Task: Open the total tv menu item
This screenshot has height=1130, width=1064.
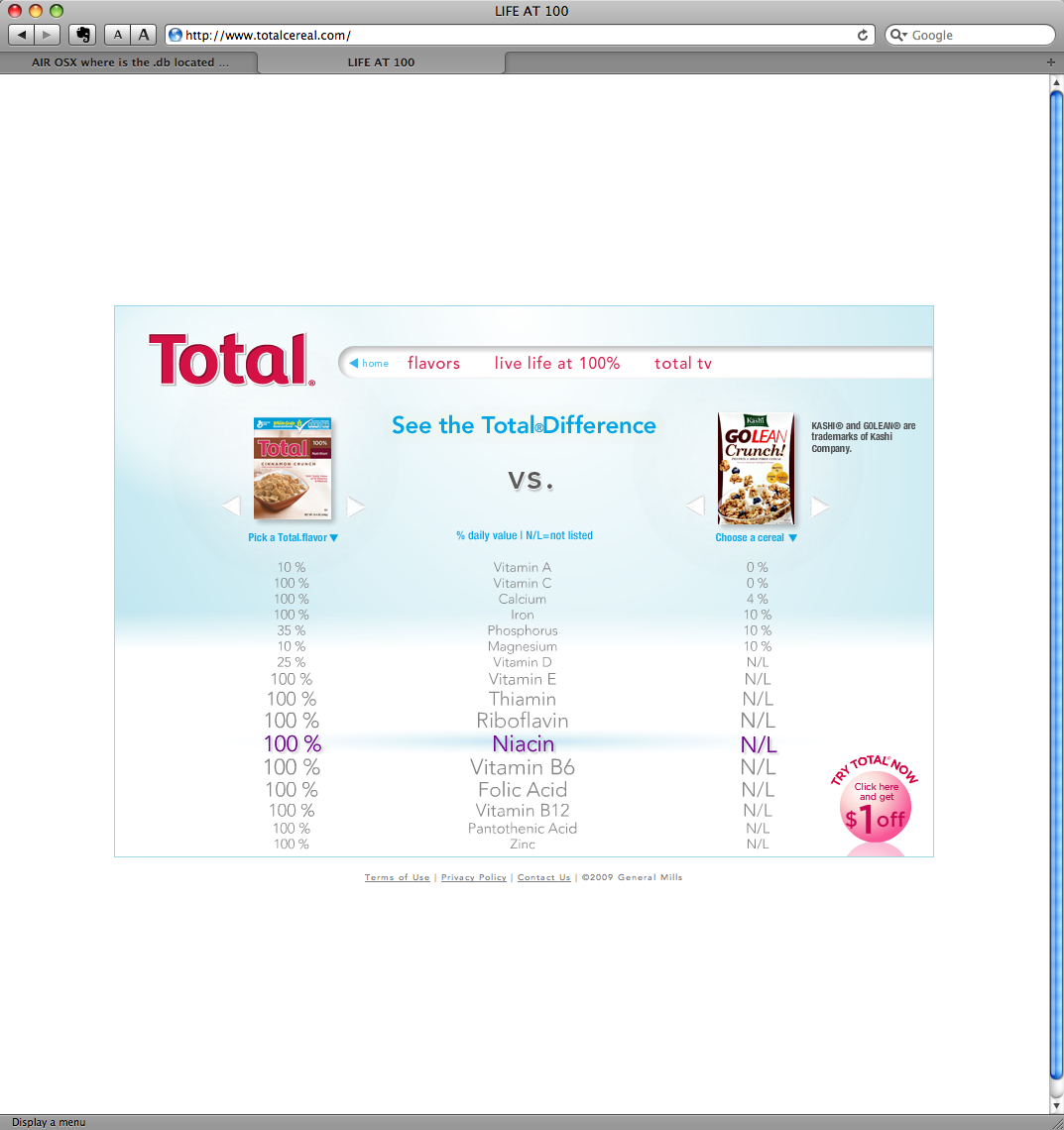Action: click(682, 363)
